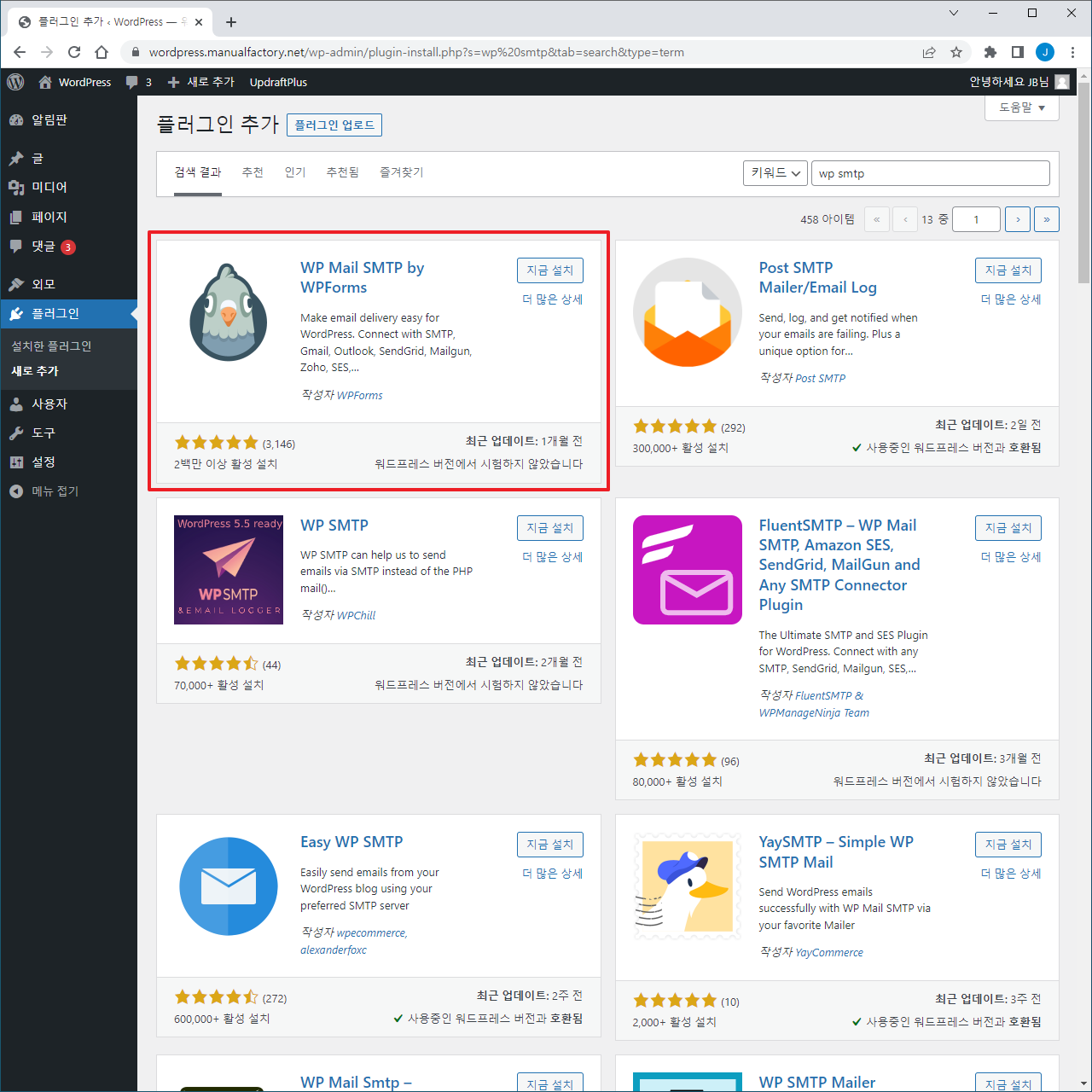The image size is (1092, 1092).
Task: Click the Post SMTP envelope icon
Action: point(688,312)
